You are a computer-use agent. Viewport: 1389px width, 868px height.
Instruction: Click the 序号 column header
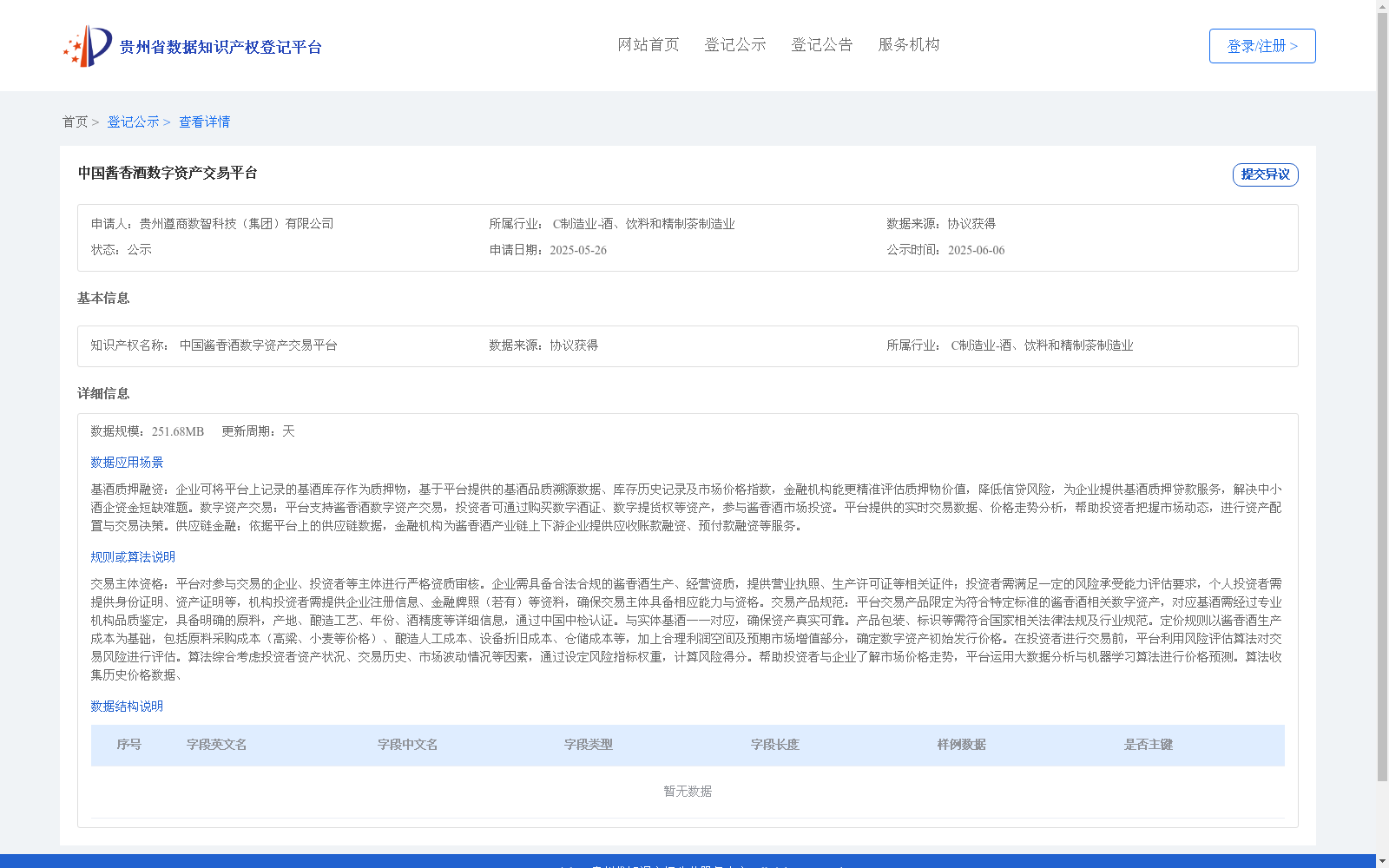click(x=129, y=745)
